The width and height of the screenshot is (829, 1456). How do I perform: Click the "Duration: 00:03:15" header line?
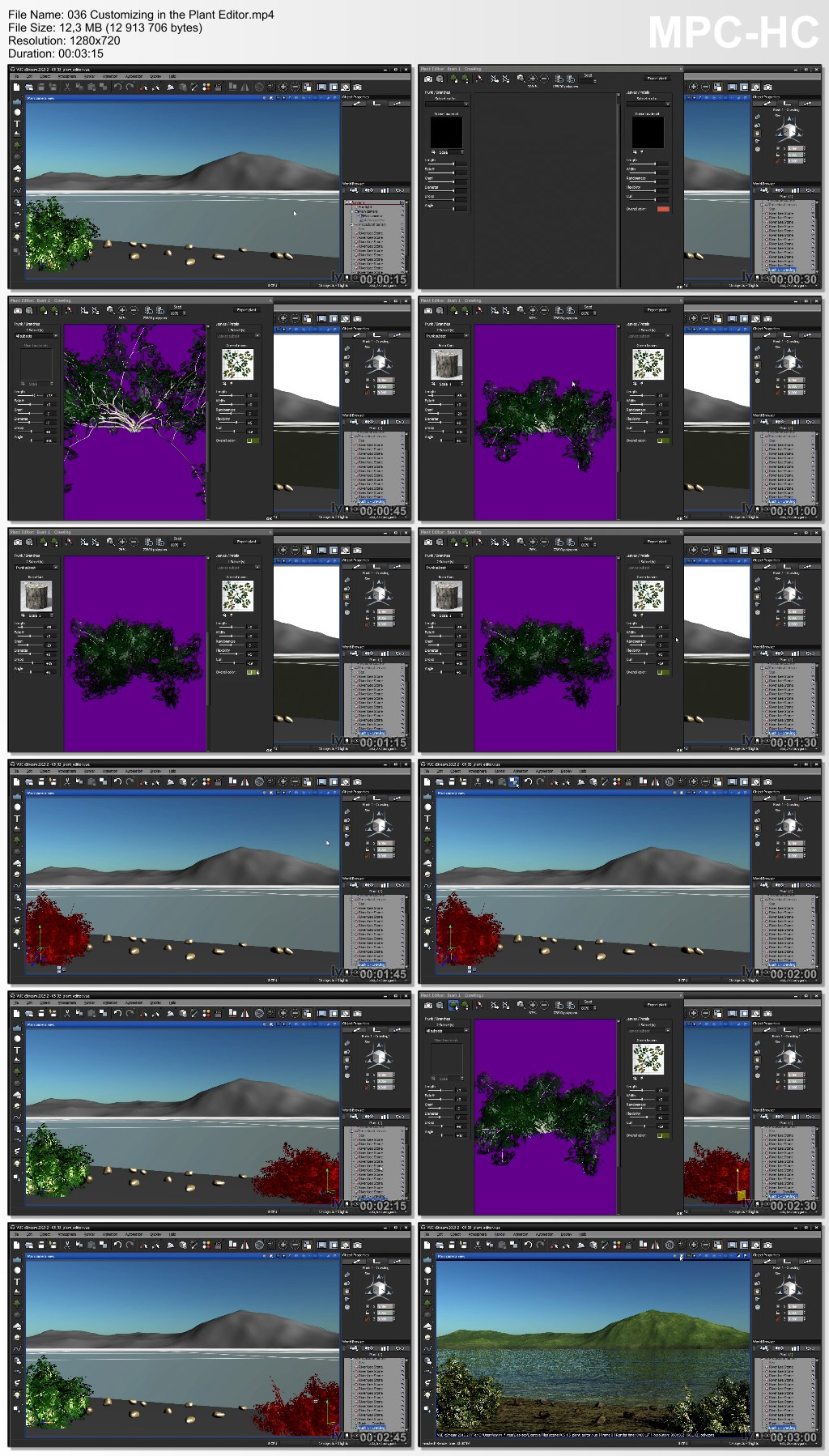tap(55, 53)
